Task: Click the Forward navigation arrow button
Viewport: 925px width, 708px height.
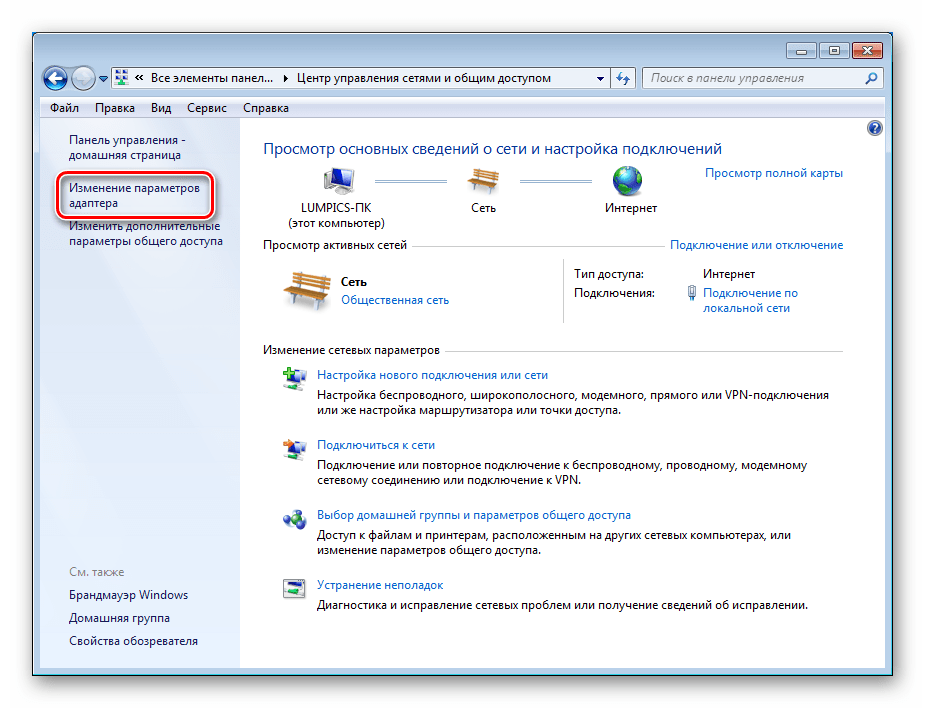Action: tap(83, 78)
